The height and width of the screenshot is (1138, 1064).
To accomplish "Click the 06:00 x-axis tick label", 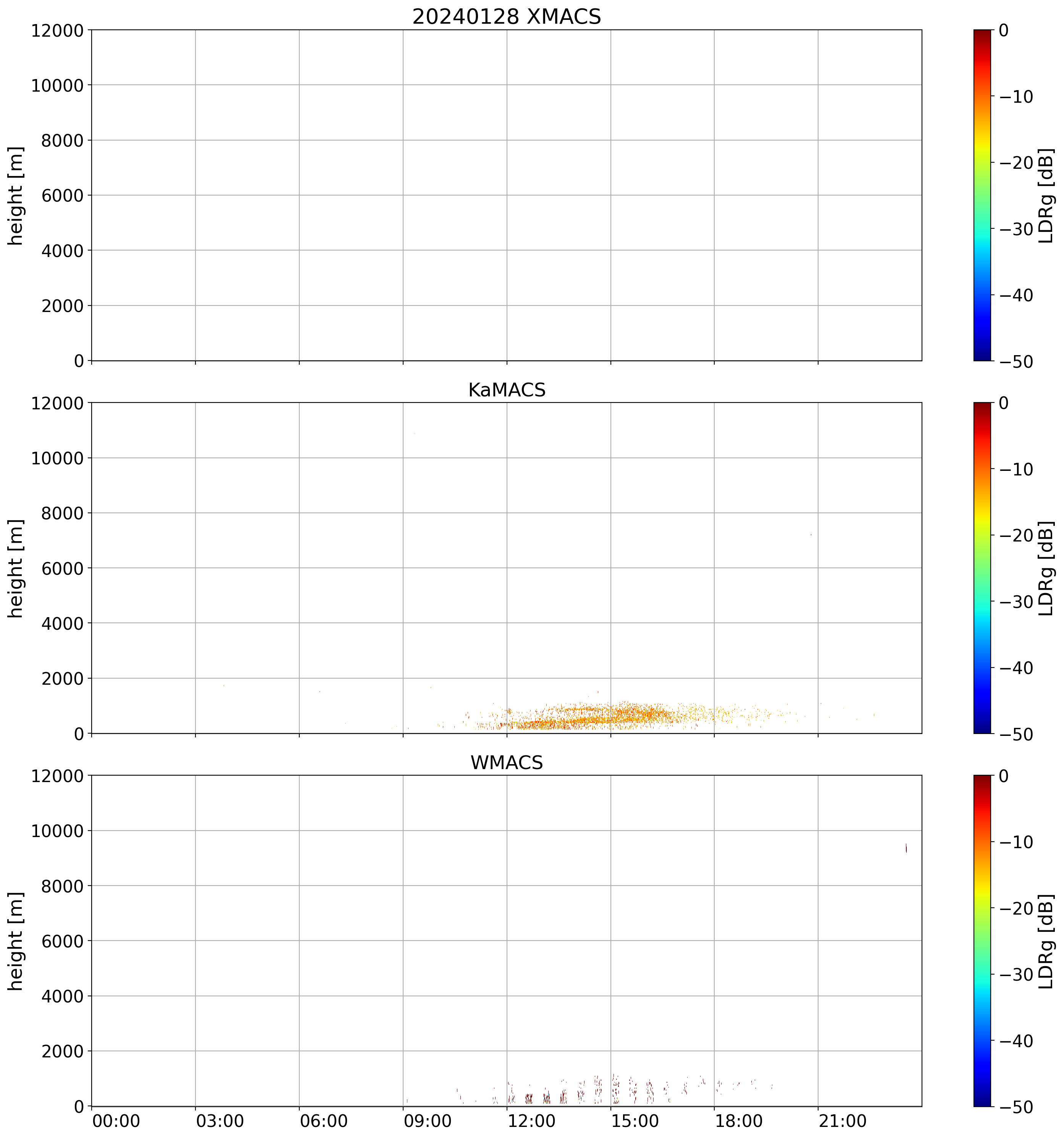I will point(324,1120).
